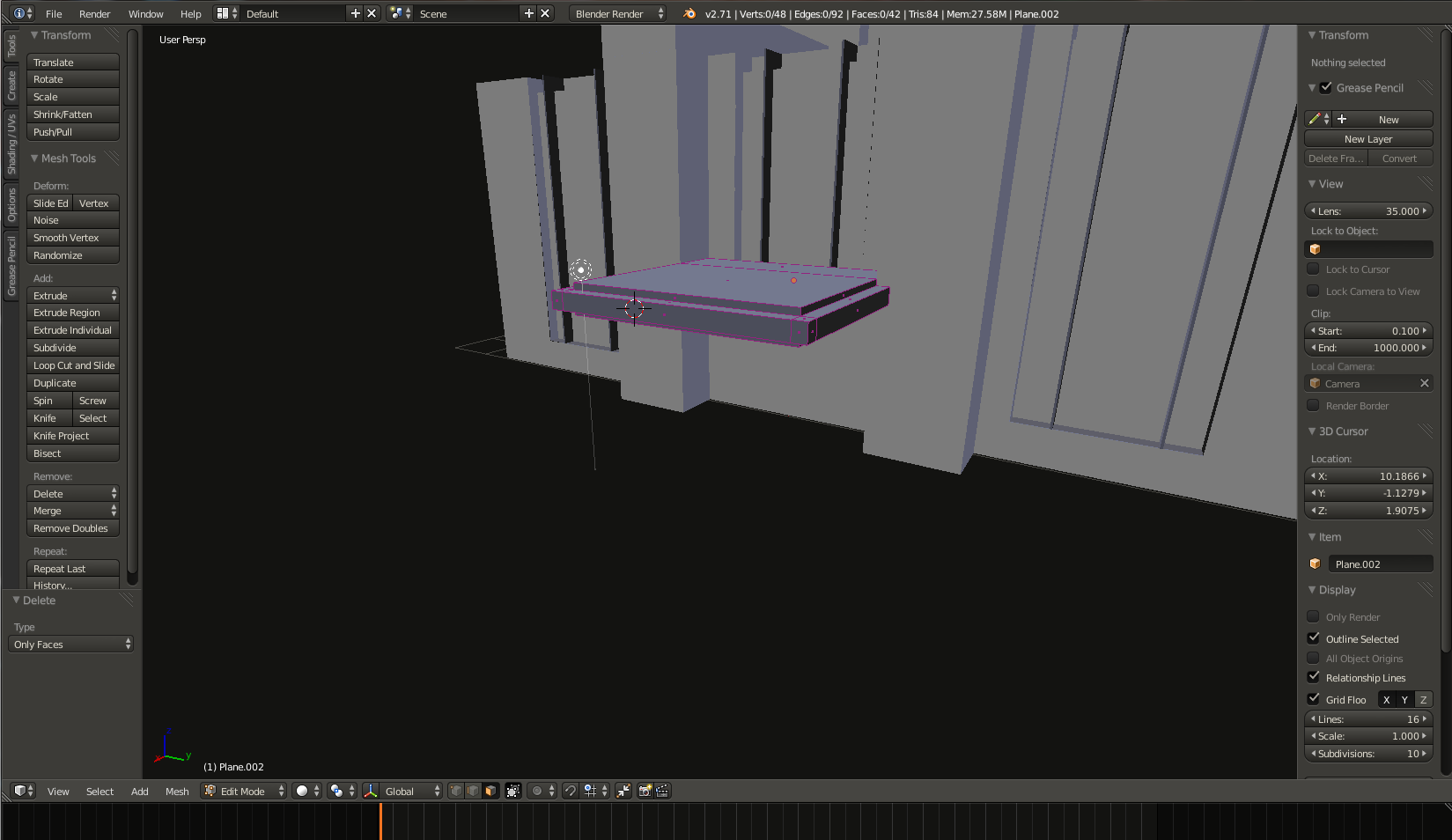Click the Lens 35.000 value slider
The width and height of the screenshot is (1452, 840).
[1367, 211]
